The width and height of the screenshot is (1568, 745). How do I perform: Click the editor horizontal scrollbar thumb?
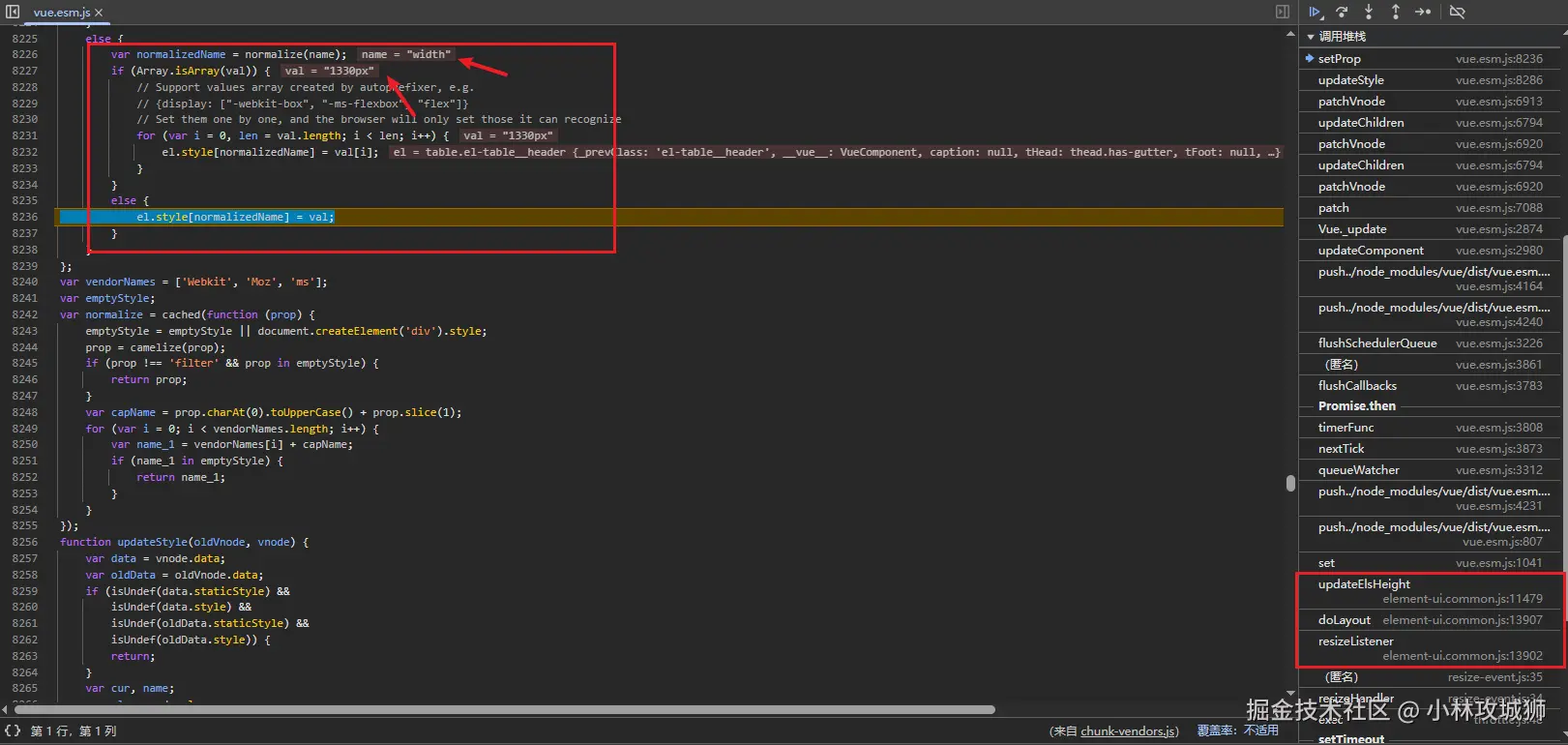pyautogui.click(x=503, y=709)
